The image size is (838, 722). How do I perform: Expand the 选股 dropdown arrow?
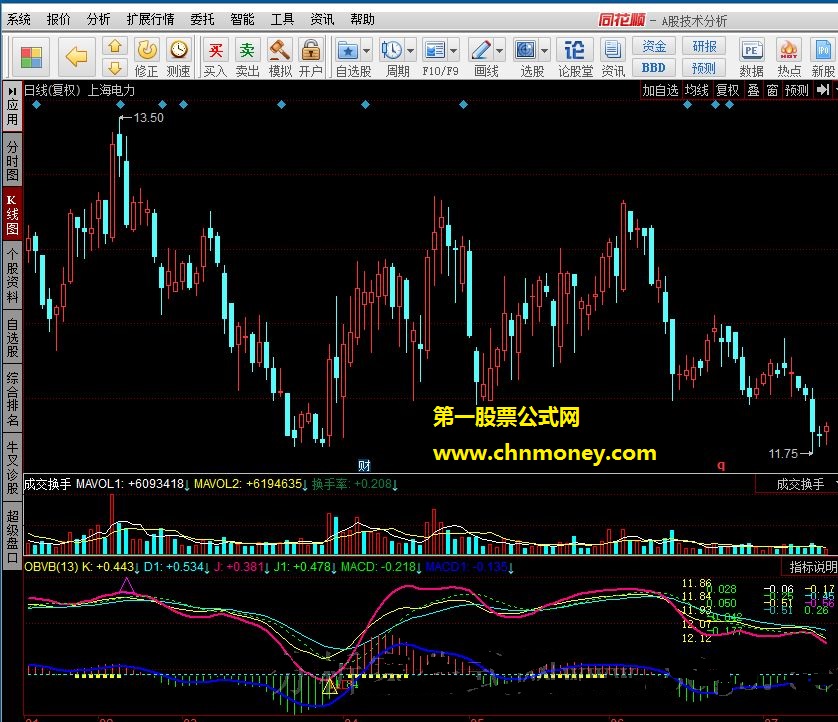point(545,51)
